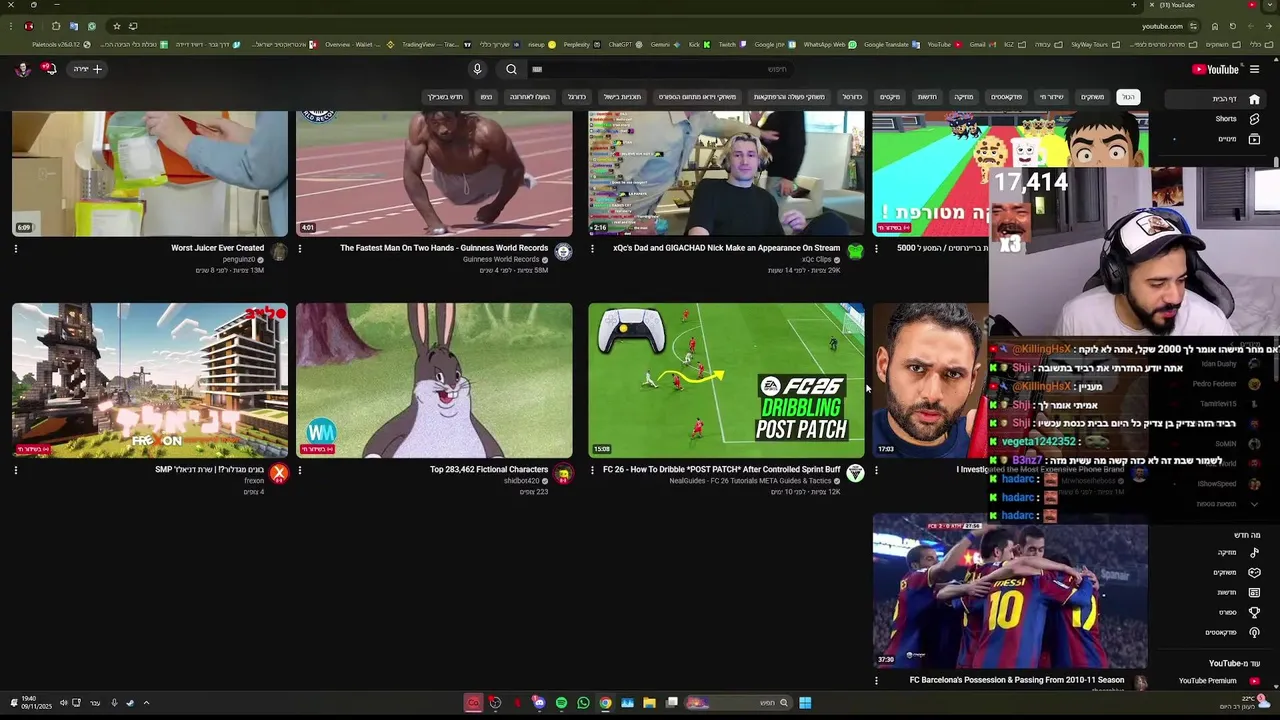Focus the YouTube search input field
The height and width of the screenshot is (720, 1280).
pyautogui.click(x=660, y=69)
